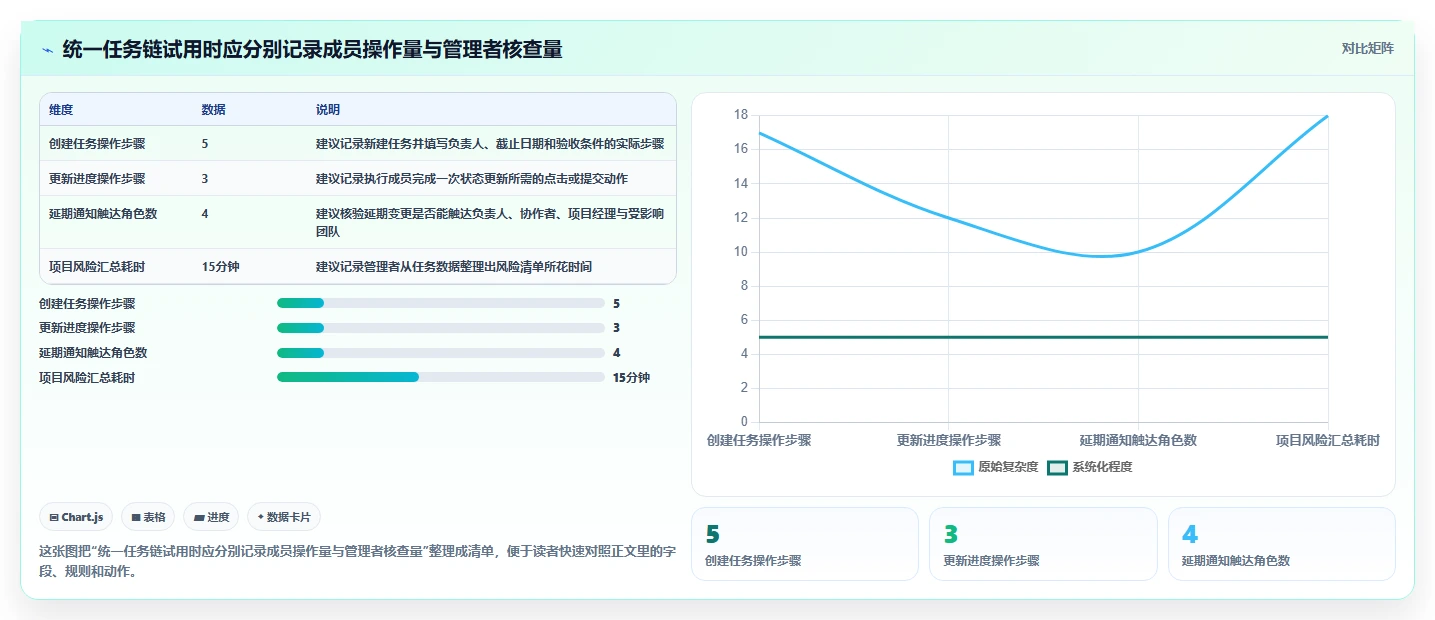Click the 15分钟 value beside progress bar
The height and width of the screenshot is (620, 1435).
631,377
